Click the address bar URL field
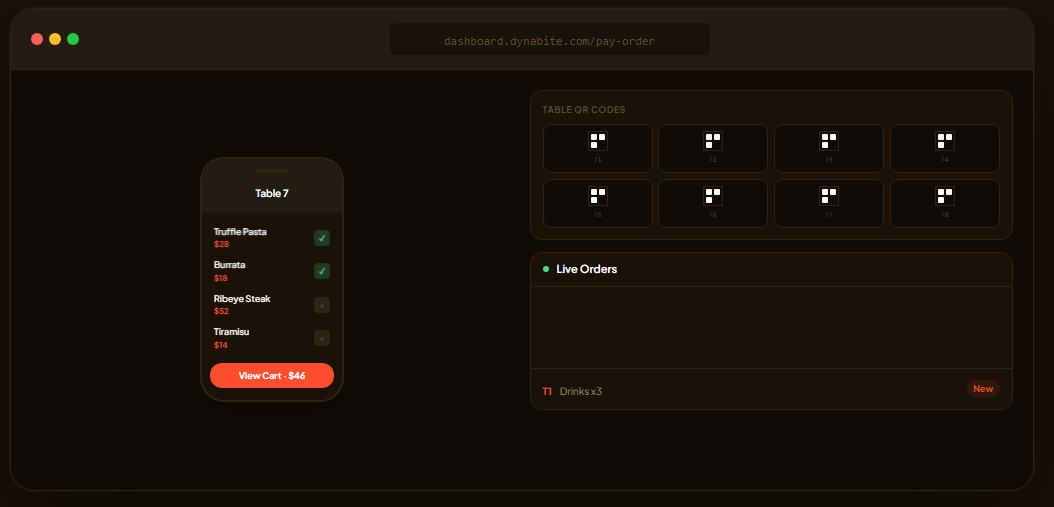 coord(550,39)
